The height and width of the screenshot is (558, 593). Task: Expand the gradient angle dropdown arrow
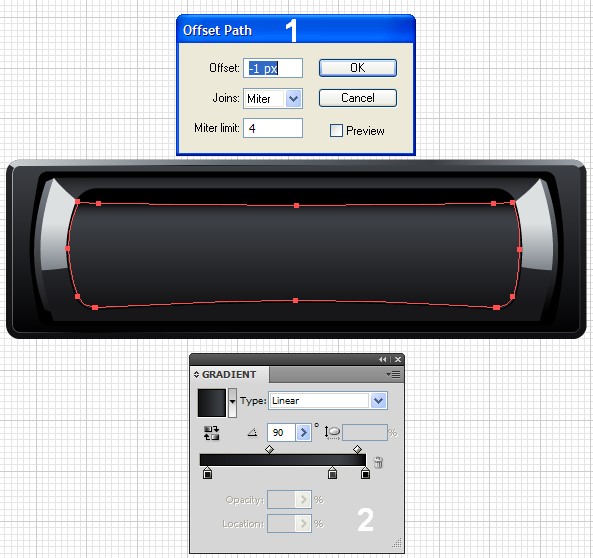[303, 432]
